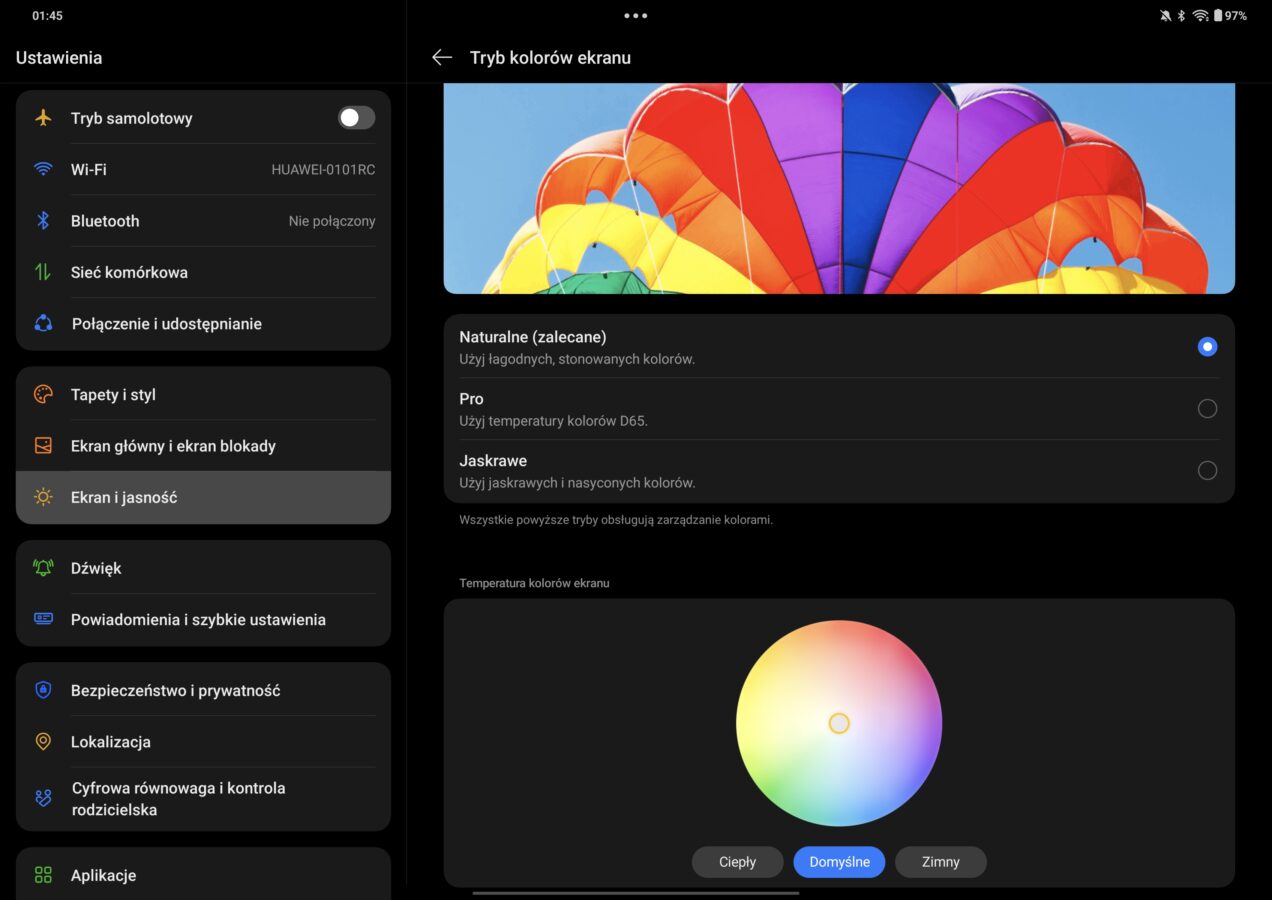Screen dimensions: 1272x900
Task: Tap the Tapety i styl palette icon
Action: pyautogui.click(x=43, y=394)
